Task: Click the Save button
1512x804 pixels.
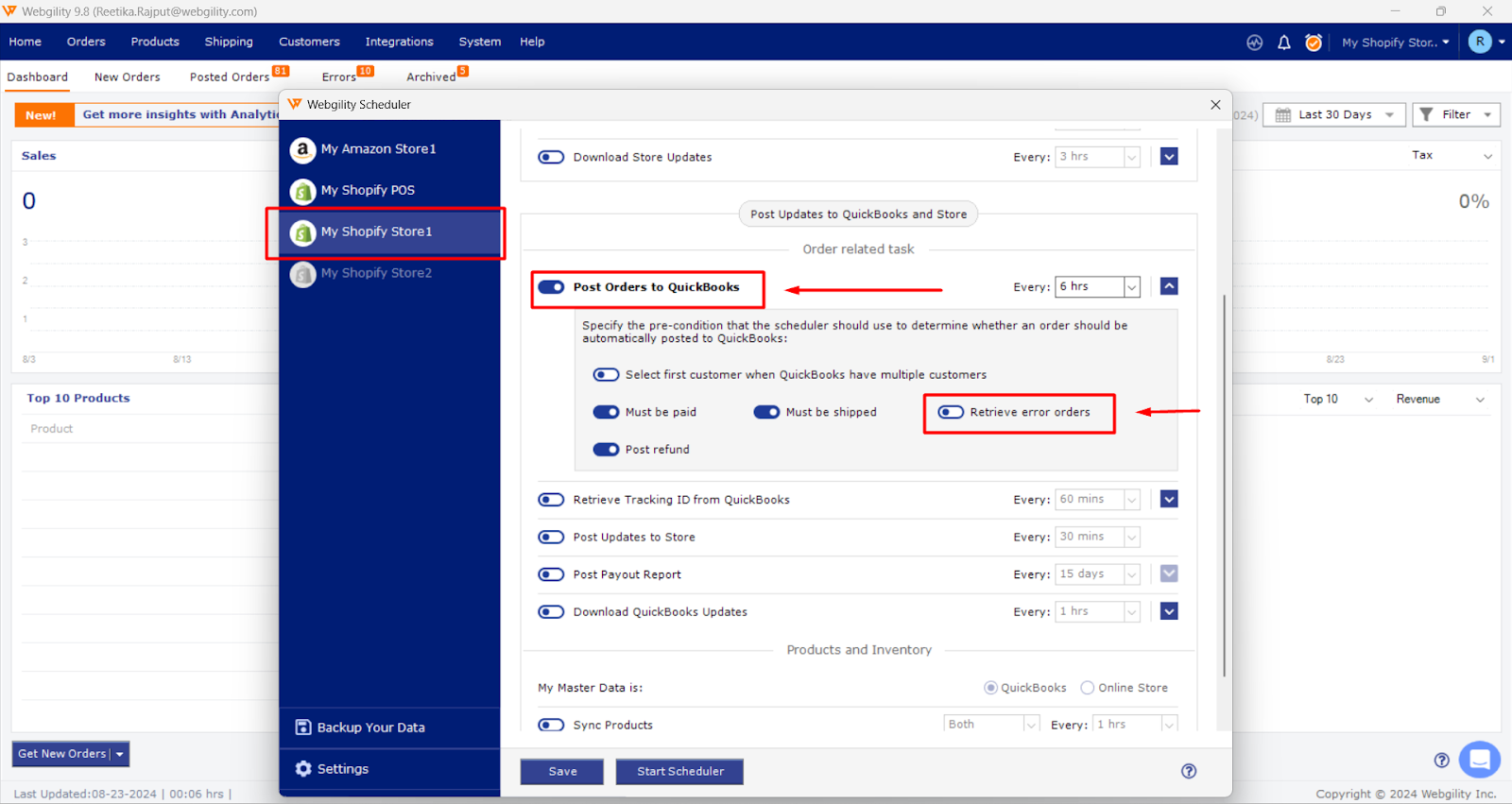Action: (562, 772)
